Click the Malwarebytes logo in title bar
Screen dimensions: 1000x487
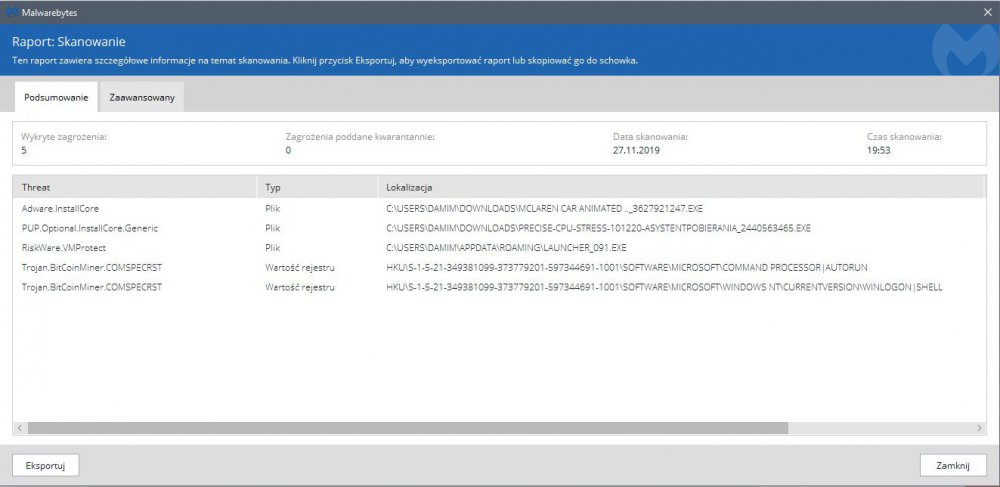(11, 12)
